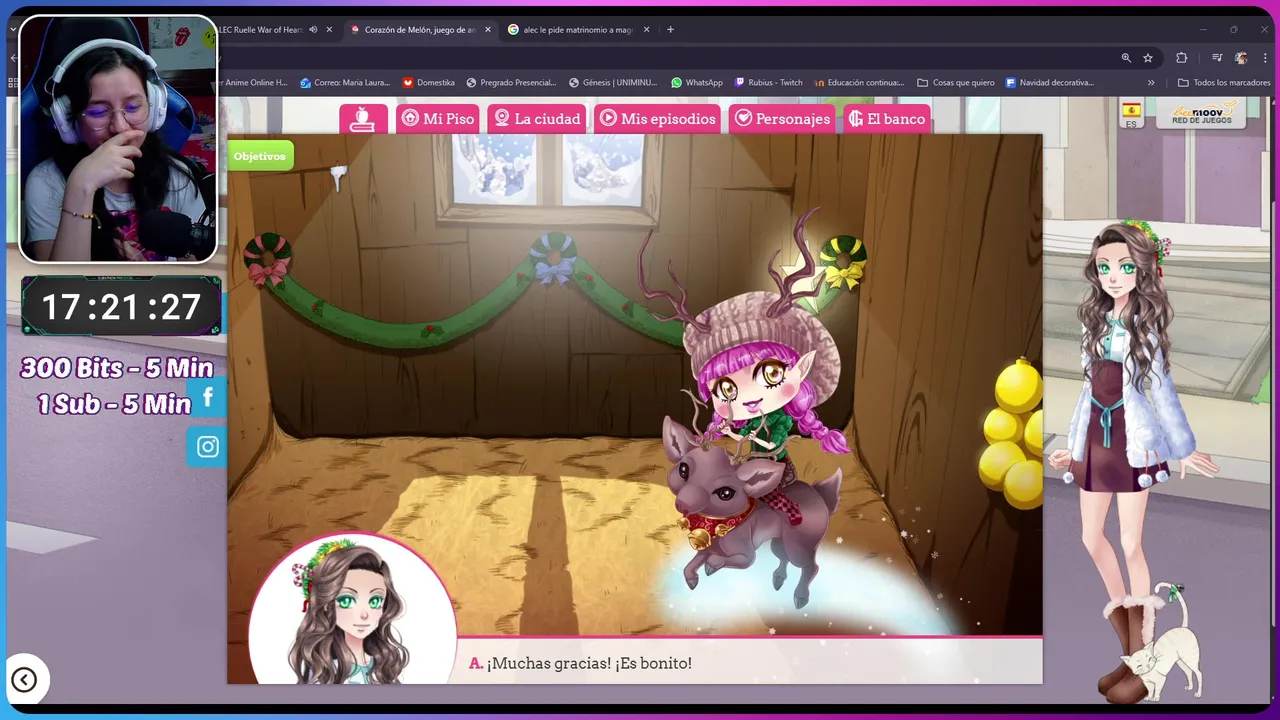Close the Corazón de Melón tab
Viewport: 1280px width, 720px height.
488,30
